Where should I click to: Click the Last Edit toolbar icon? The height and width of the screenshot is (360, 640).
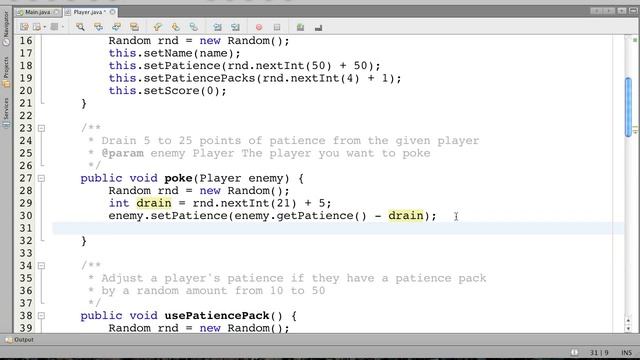coord(24,27)
